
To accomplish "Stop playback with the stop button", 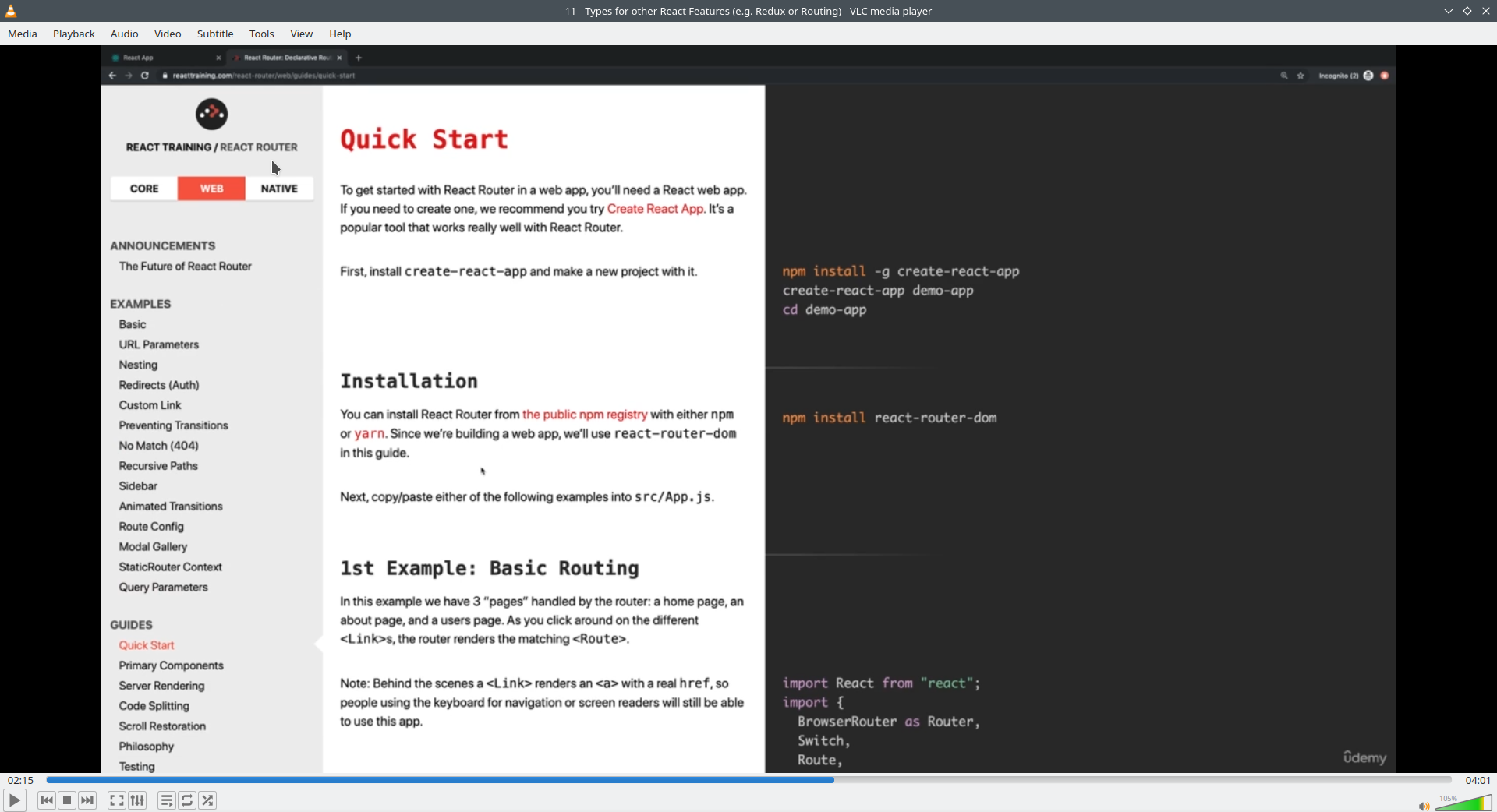I will (67, 800).
